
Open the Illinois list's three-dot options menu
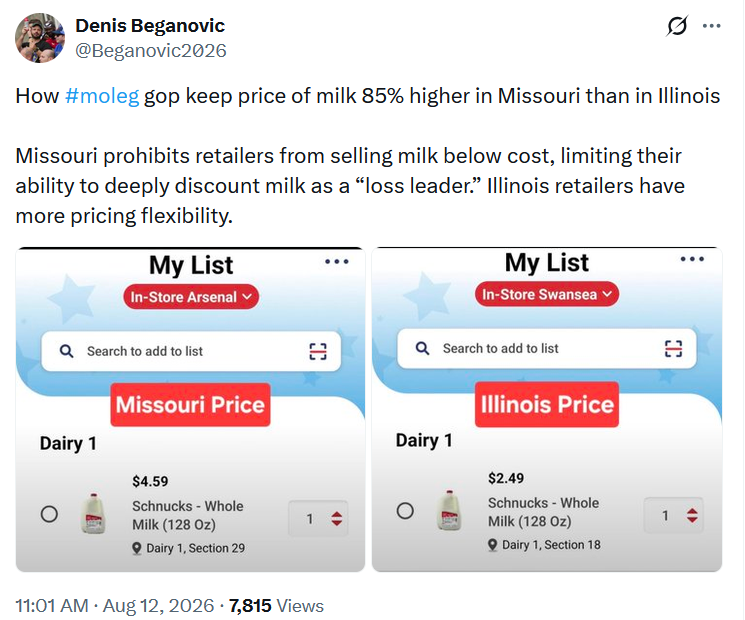(x=692, y=259)
